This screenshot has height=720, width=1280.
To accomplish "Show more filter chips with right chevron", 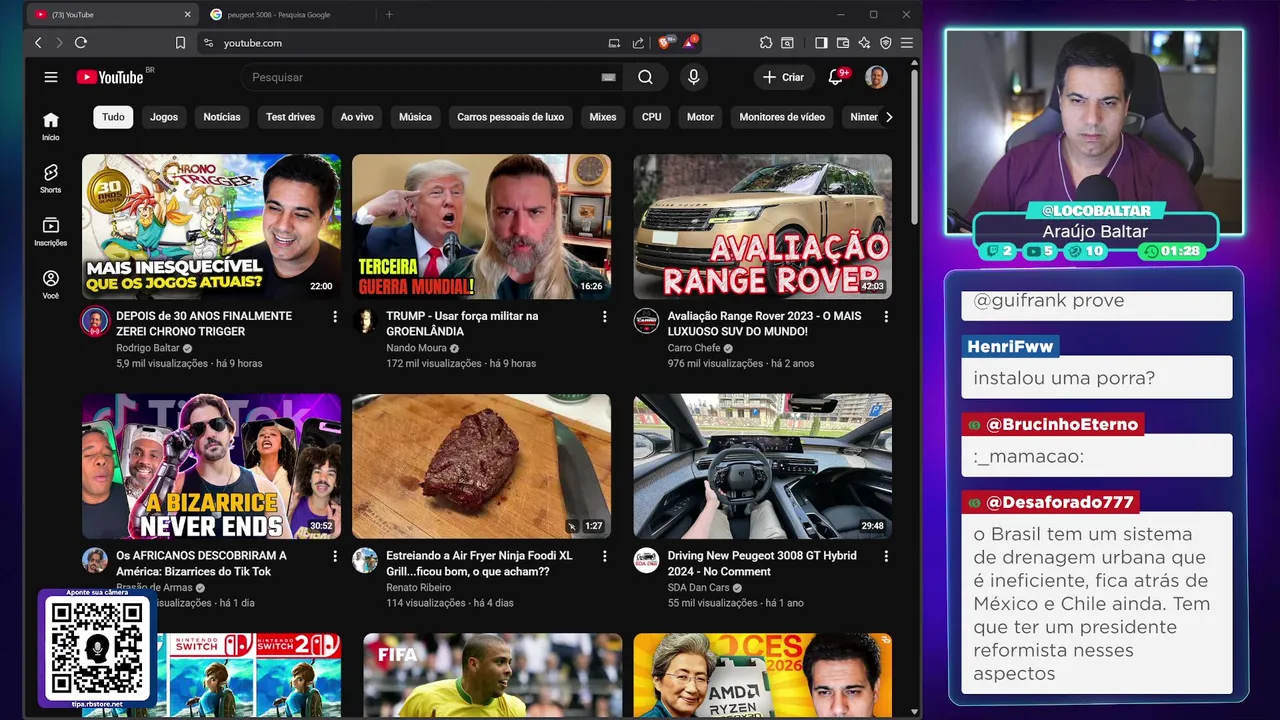I will (889, 117).
